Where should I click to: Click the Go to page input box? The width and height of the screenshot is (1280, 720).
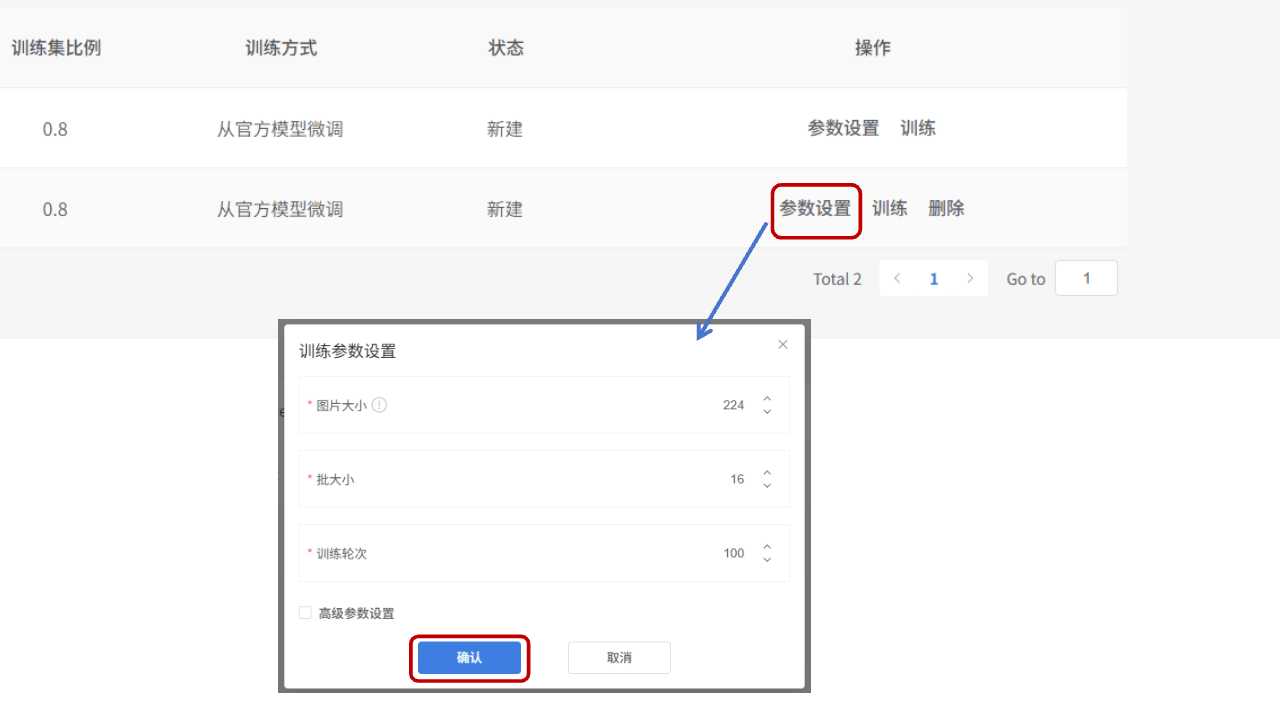click(x=1086, y=279)
